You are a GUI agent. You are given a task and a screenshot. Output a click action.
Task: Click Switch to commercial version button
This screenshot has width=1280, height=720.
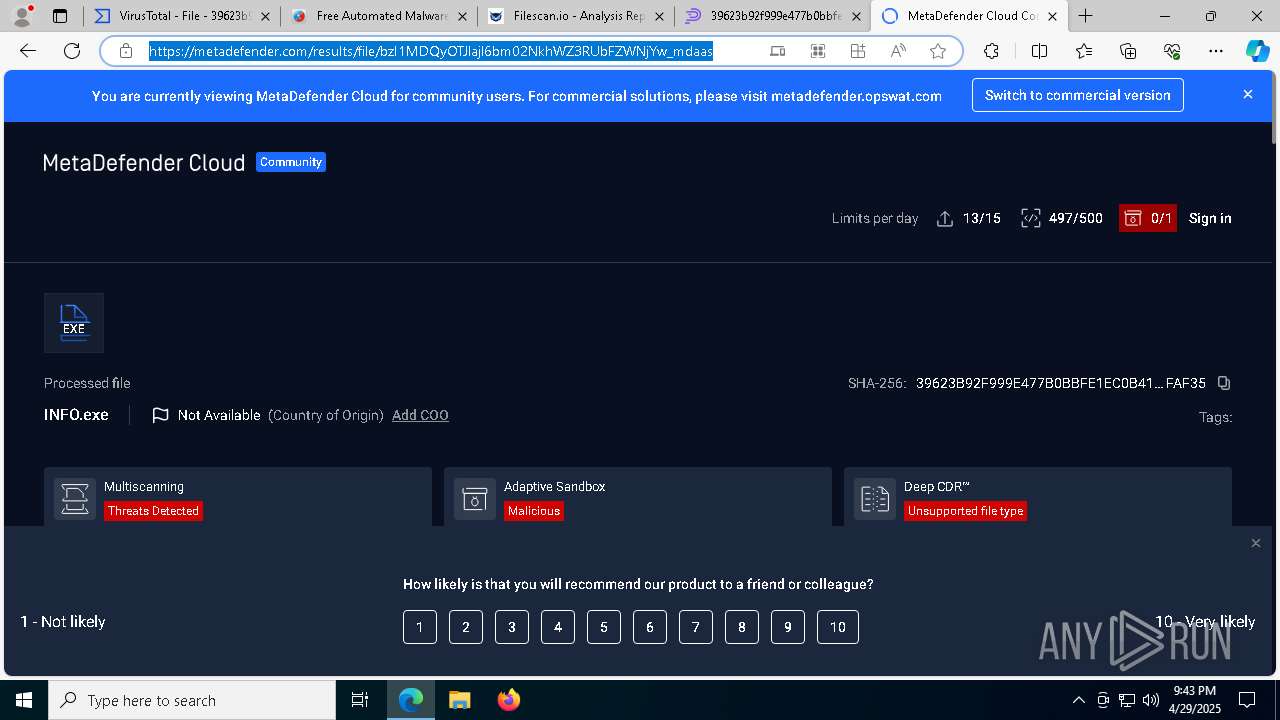(x=1078, y=95)
